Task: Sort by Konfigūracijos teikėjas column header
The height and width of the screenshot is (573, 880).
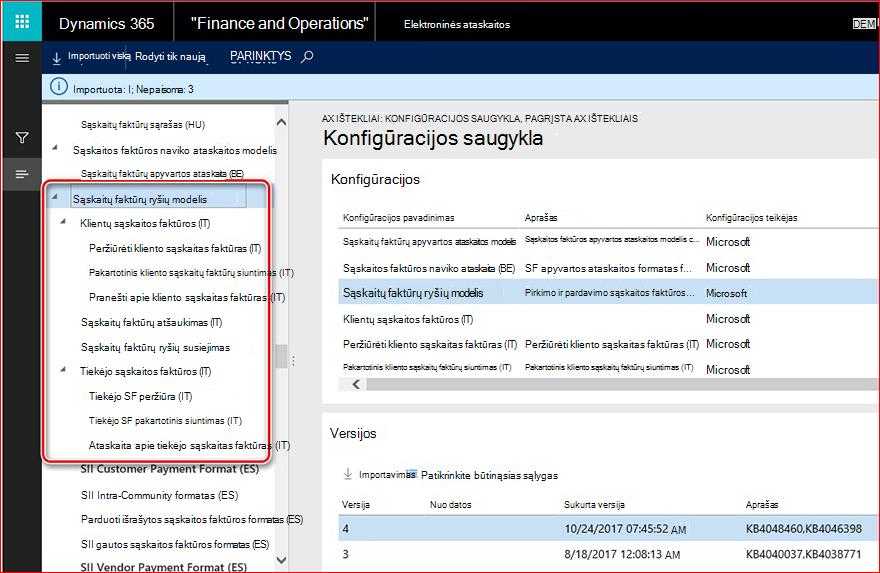Action: [x=751, y=218]
